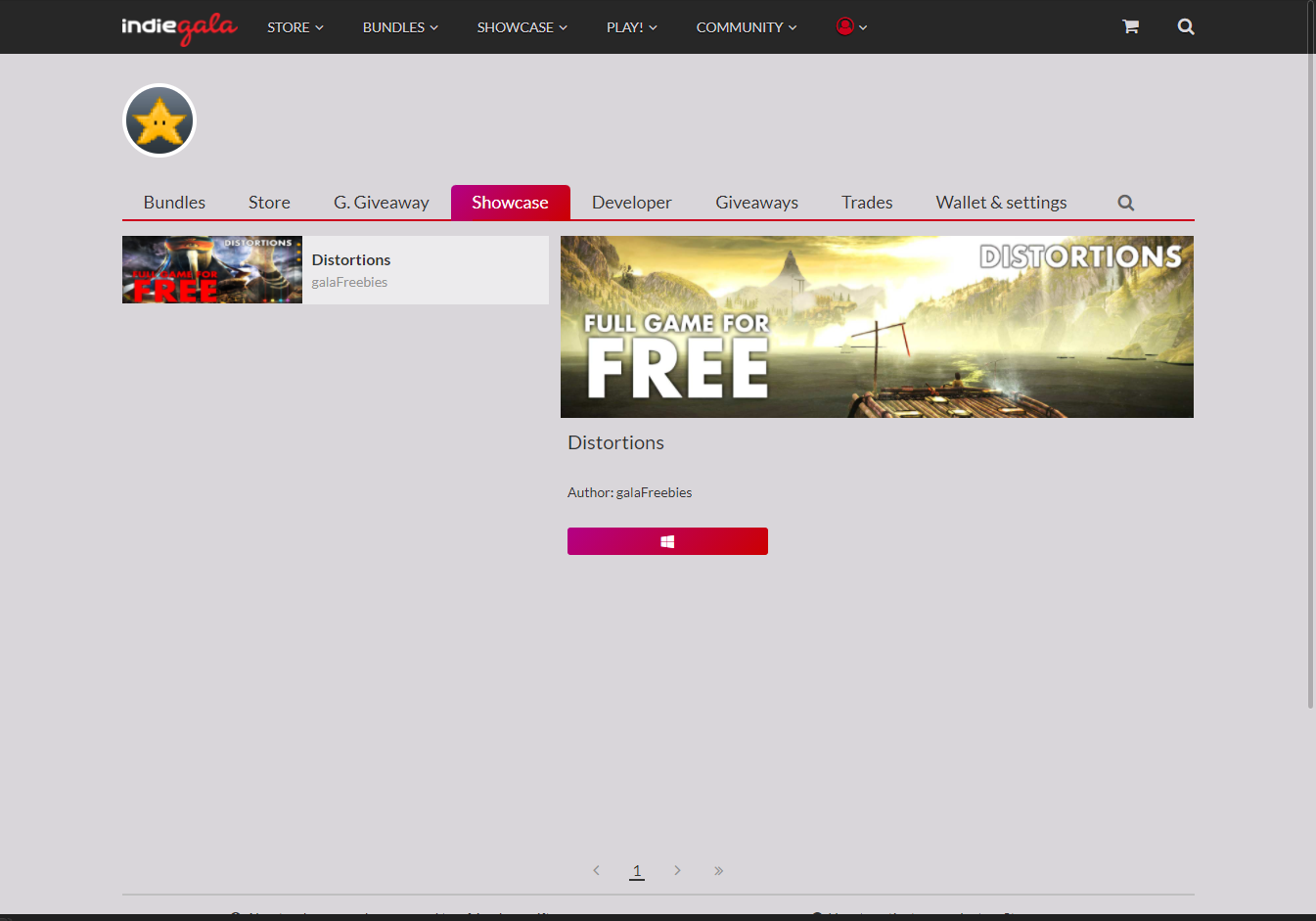
Task: Click the Distortions list thumbnail
Action: (212, 270)
